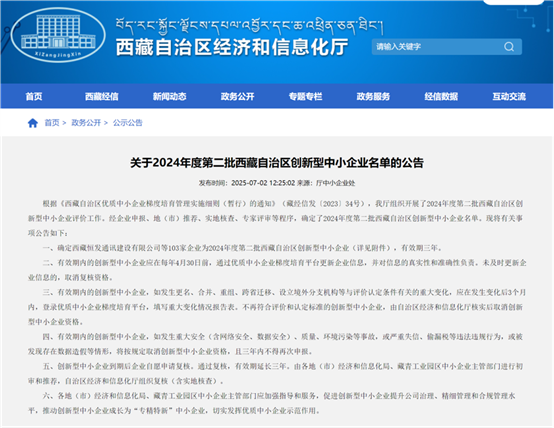The image size is (554, 428).
Task: Open the 新闻动态 navigation menu item
Action: [x=170, y=96]
